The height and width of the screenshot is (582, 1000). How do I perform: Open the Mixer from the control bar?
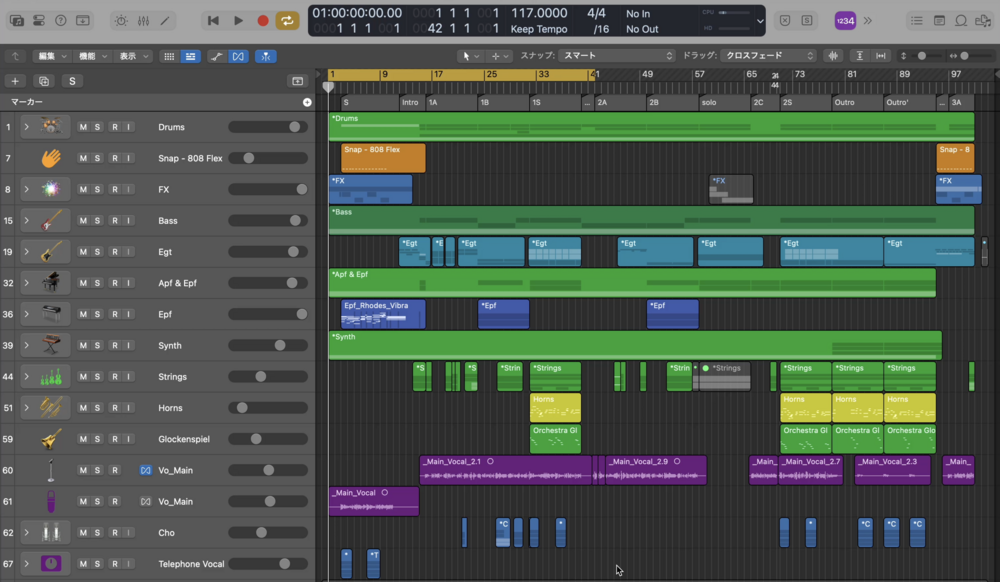143,20
